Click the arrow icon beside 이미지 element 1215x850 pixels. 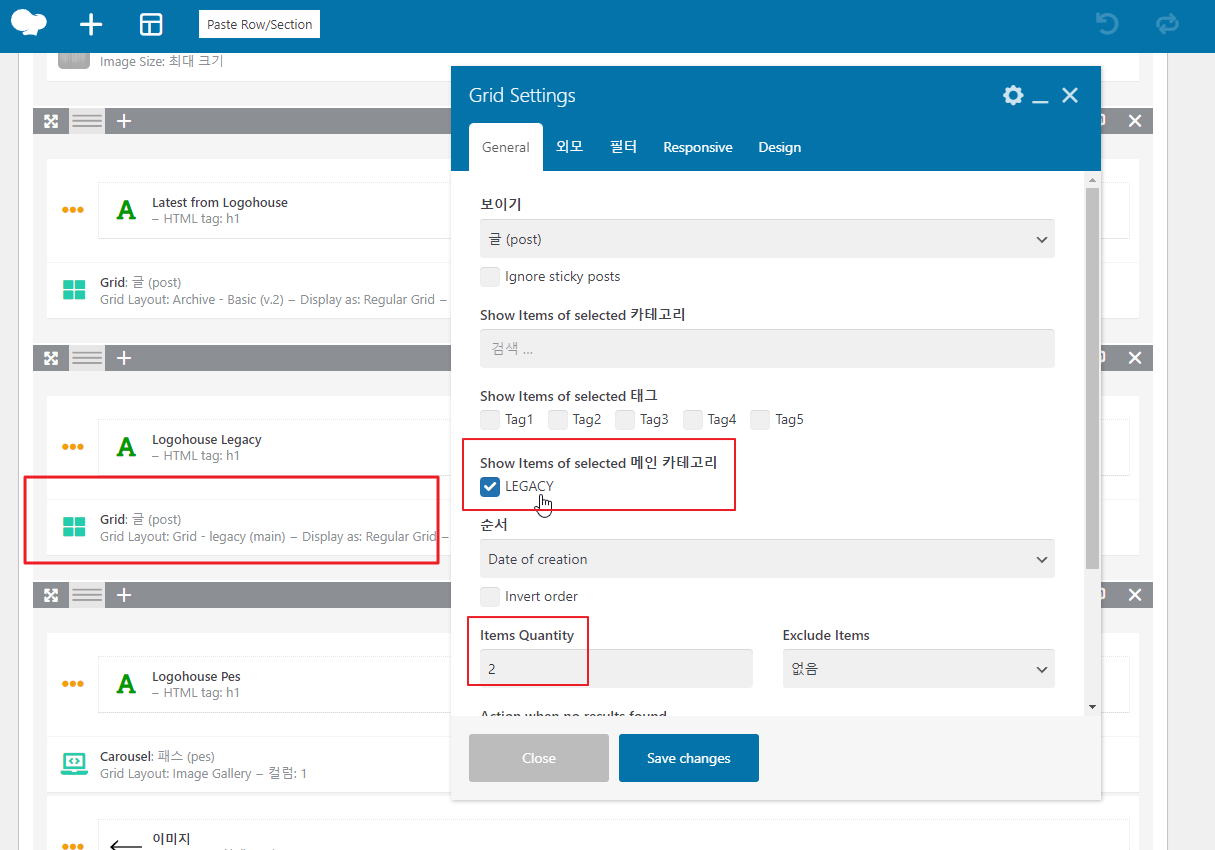click(126, 846)
